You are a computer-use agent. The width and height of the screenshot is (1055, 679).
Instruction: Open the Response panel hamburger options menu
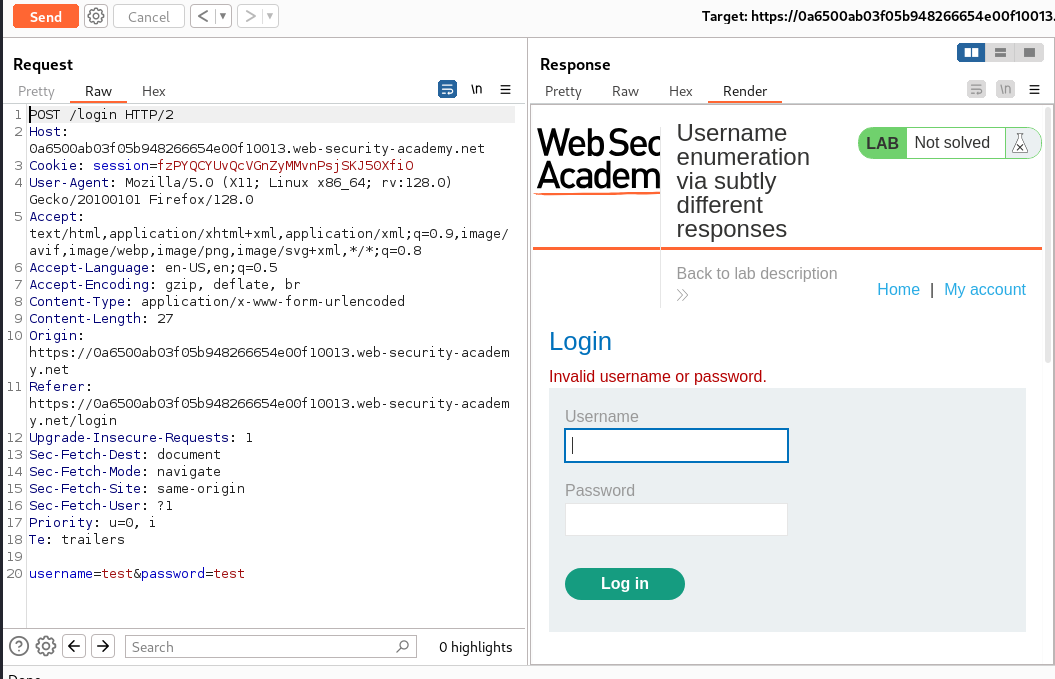[1034, 89]
